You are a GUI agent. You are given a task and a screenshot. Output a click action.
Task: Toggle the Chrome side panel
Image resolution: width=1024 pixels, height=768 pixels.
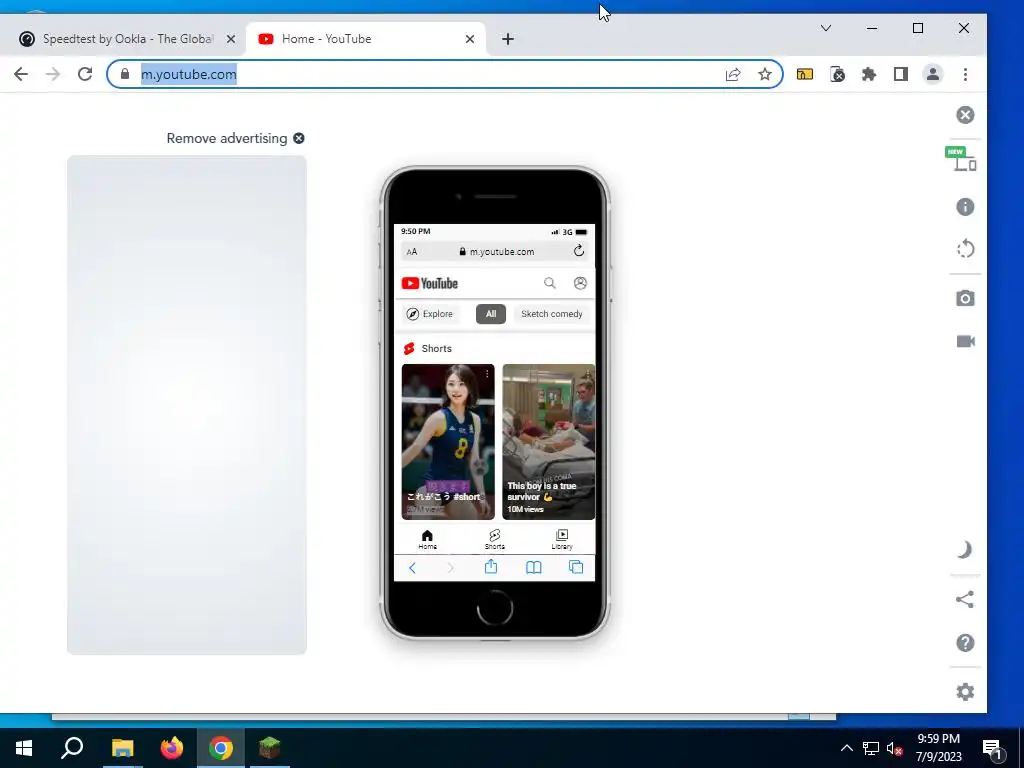pos(901,74)
